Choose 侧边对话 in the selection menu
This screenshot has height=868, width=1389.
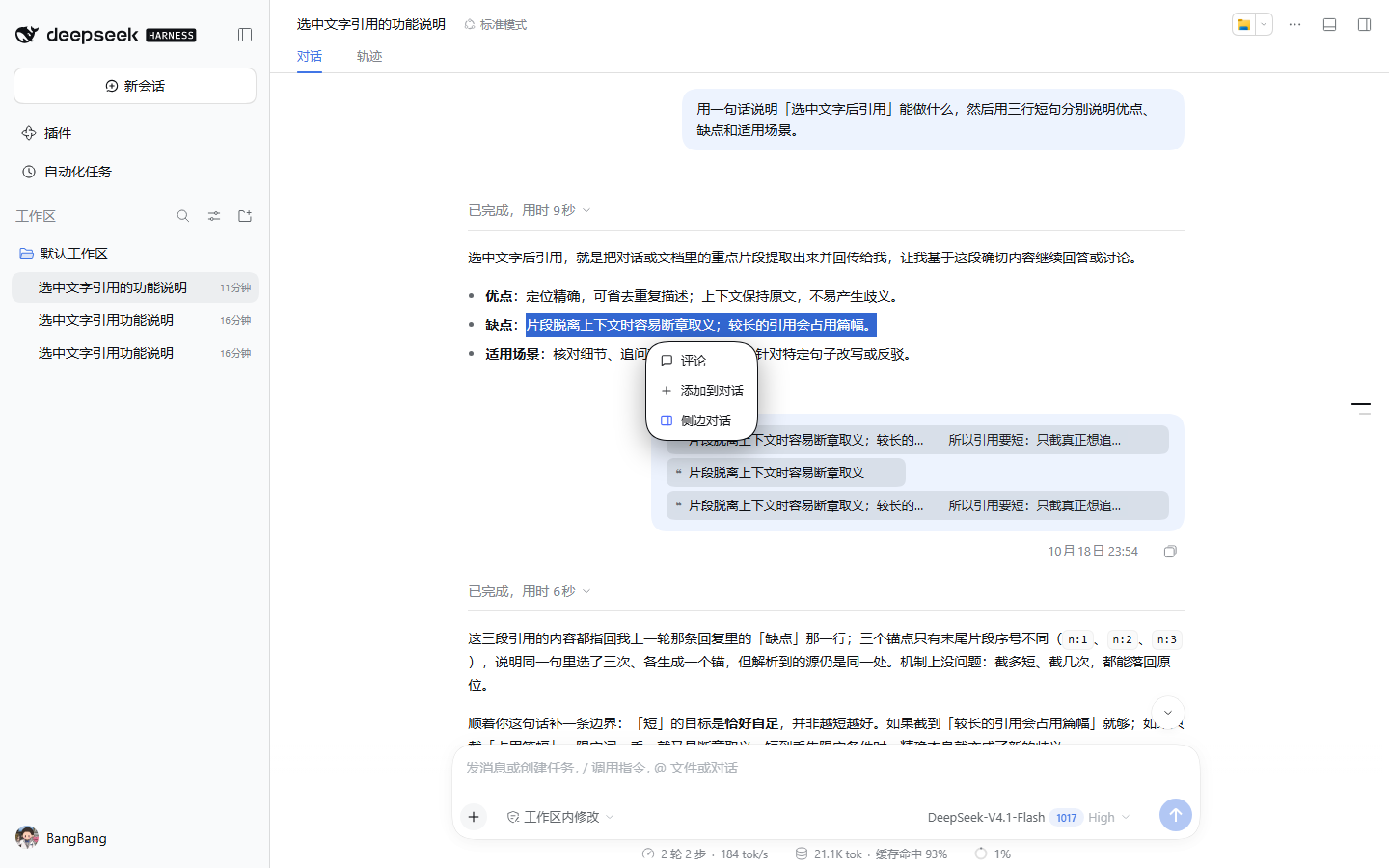(701, 420)
